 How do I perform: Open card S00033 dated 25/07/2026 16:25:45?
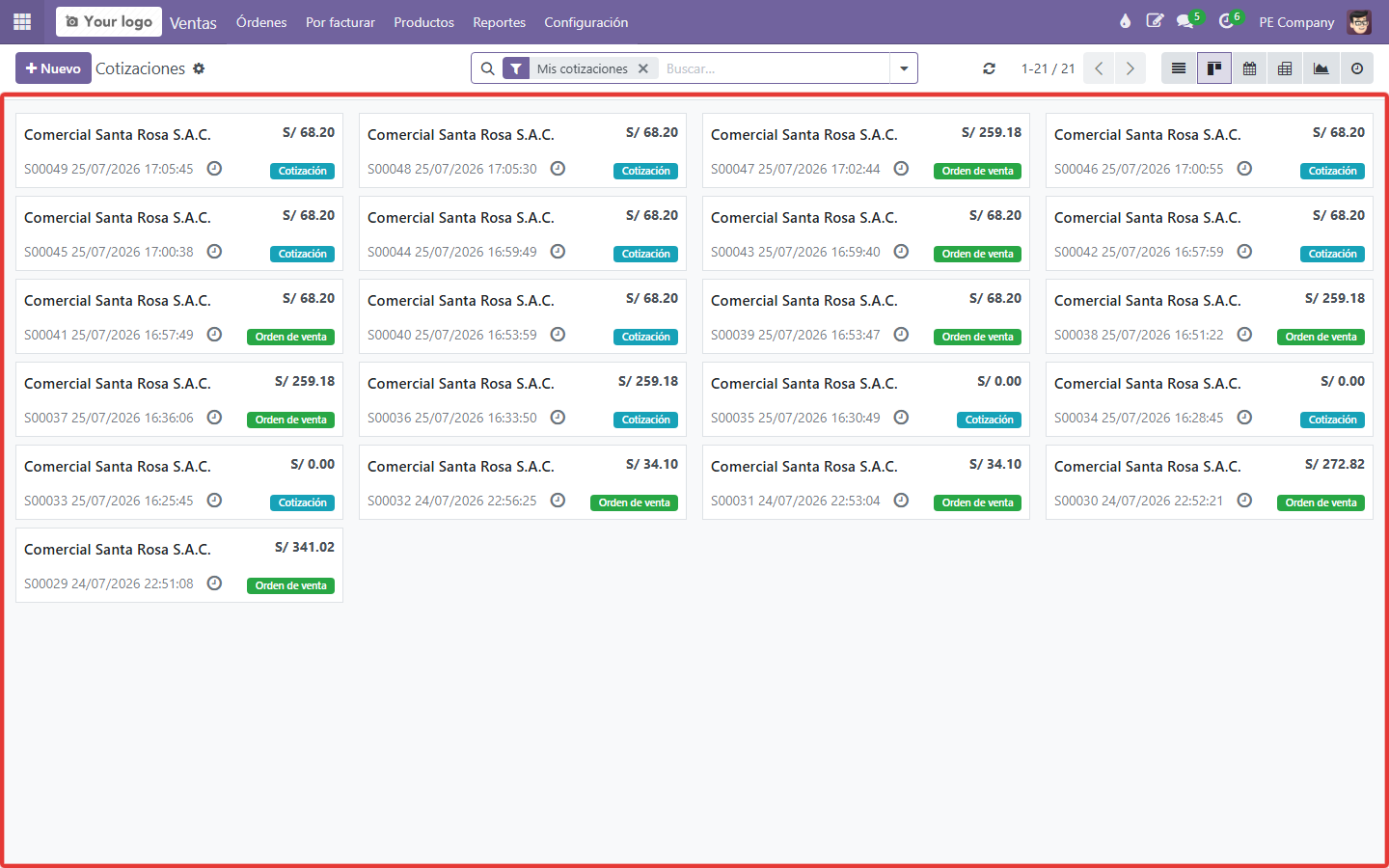tap(179, 482)
